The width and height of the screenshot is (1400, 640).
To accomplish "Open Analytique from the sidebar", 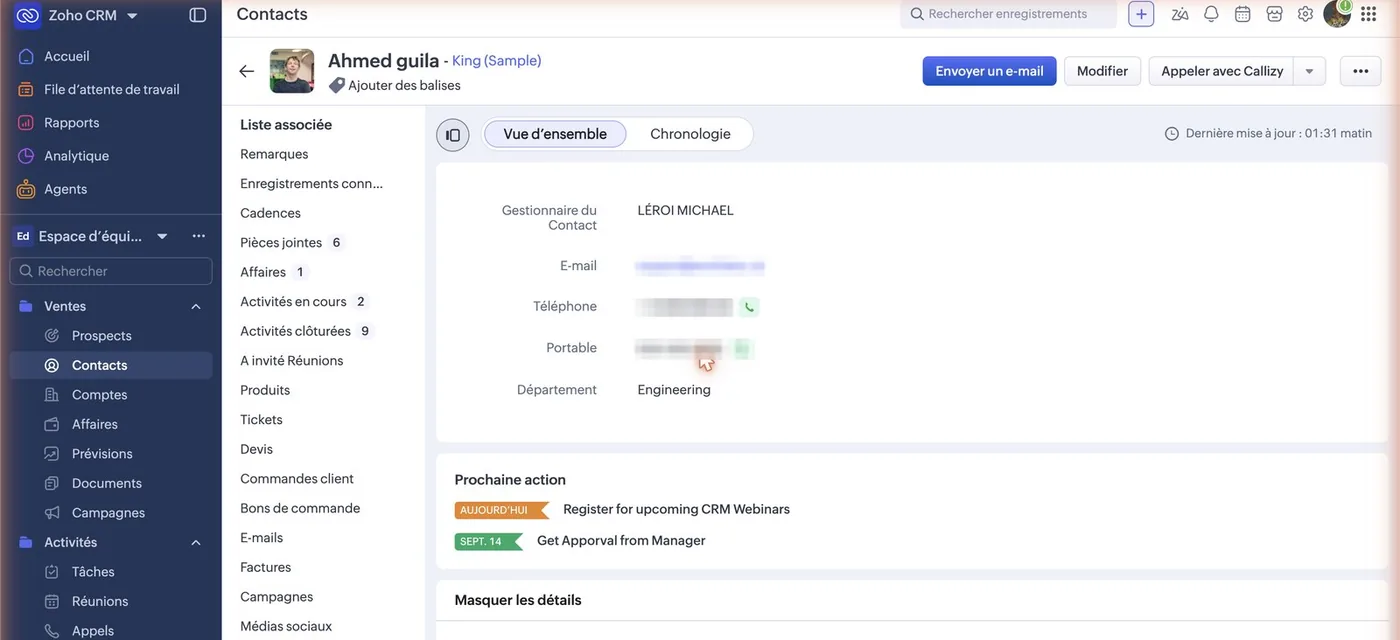I will (x=76, y=155).
